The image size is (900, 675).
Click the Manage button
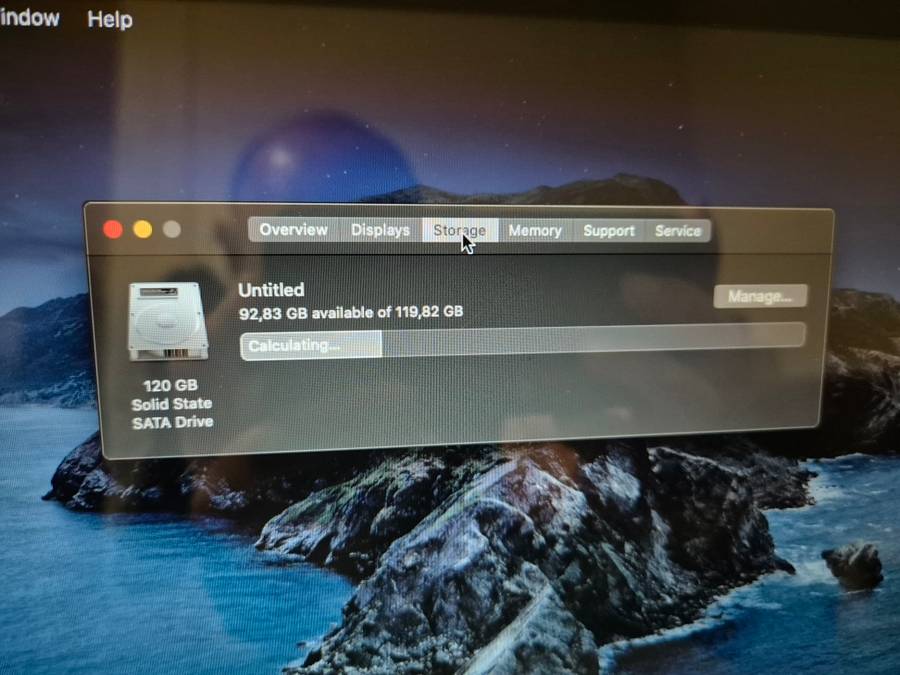[760, 296]
